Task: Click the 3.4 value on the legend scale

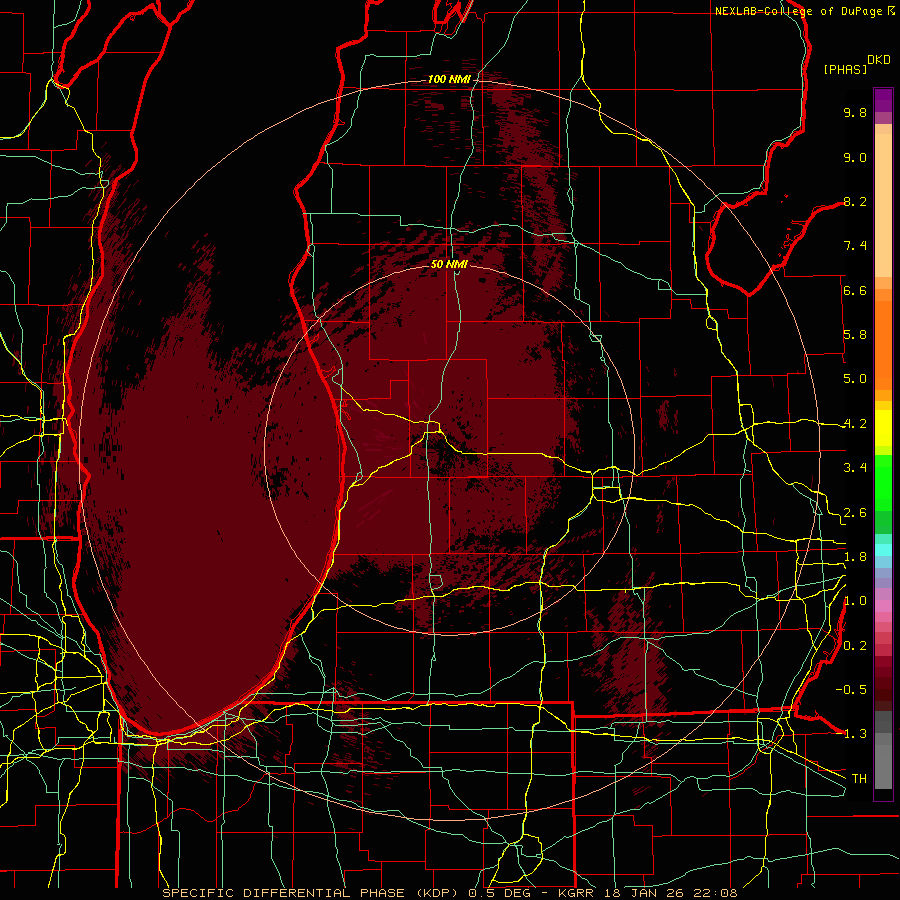Action: tap(855, 468)
